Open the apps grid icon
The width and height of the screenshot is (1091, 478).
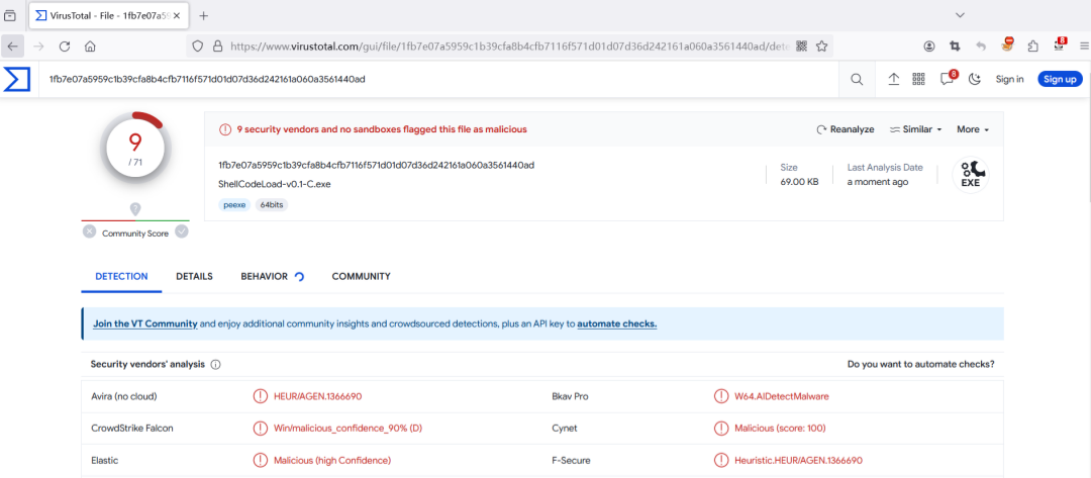918,79
